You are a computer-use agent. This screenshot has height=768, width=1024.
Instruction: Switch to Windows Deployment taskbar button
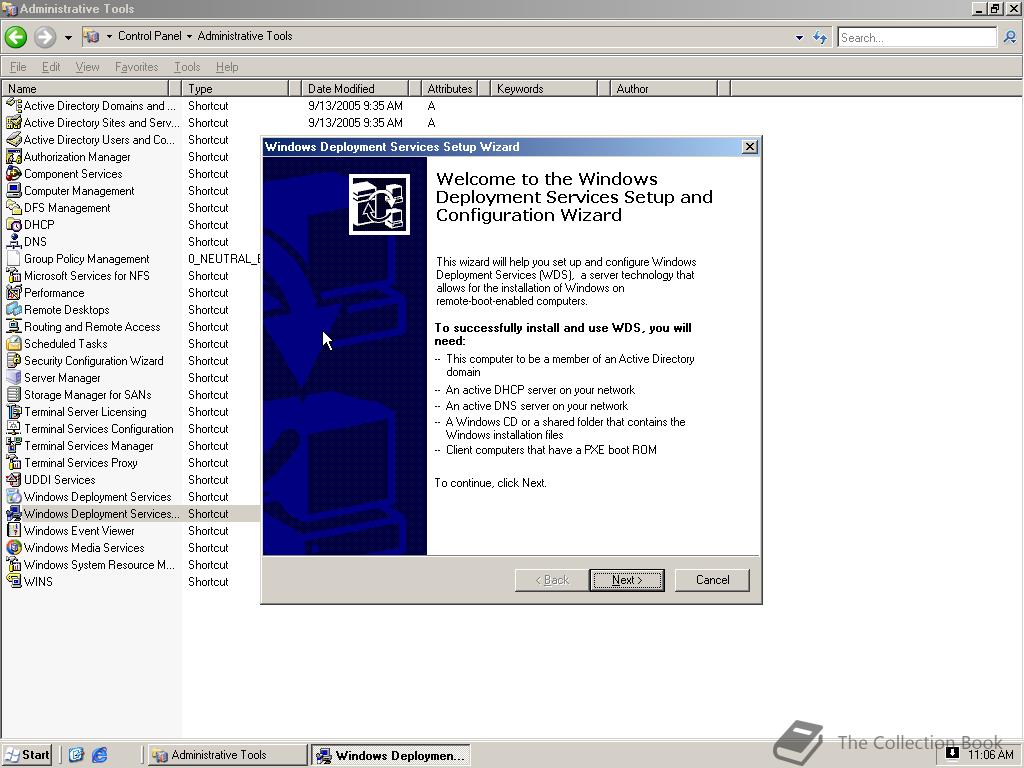point(391,756)
